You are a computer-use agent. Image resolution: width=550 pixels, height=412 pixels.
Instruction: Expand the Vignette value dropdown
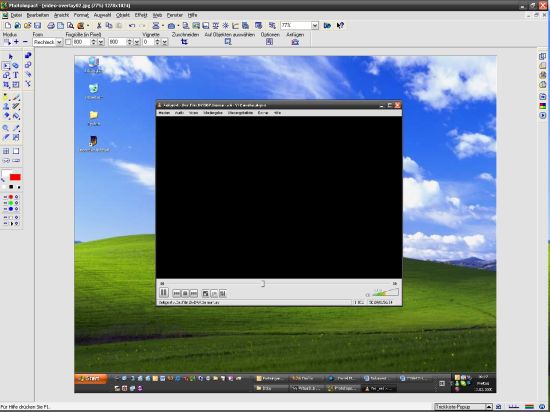coord(165,42)
